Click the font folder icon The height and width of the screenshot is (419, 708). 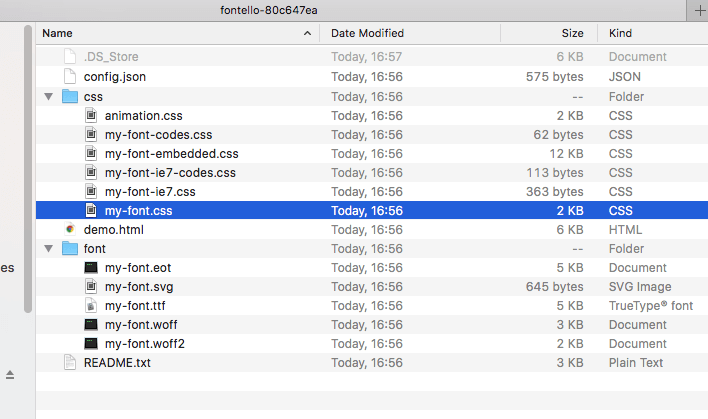[70, 248]
